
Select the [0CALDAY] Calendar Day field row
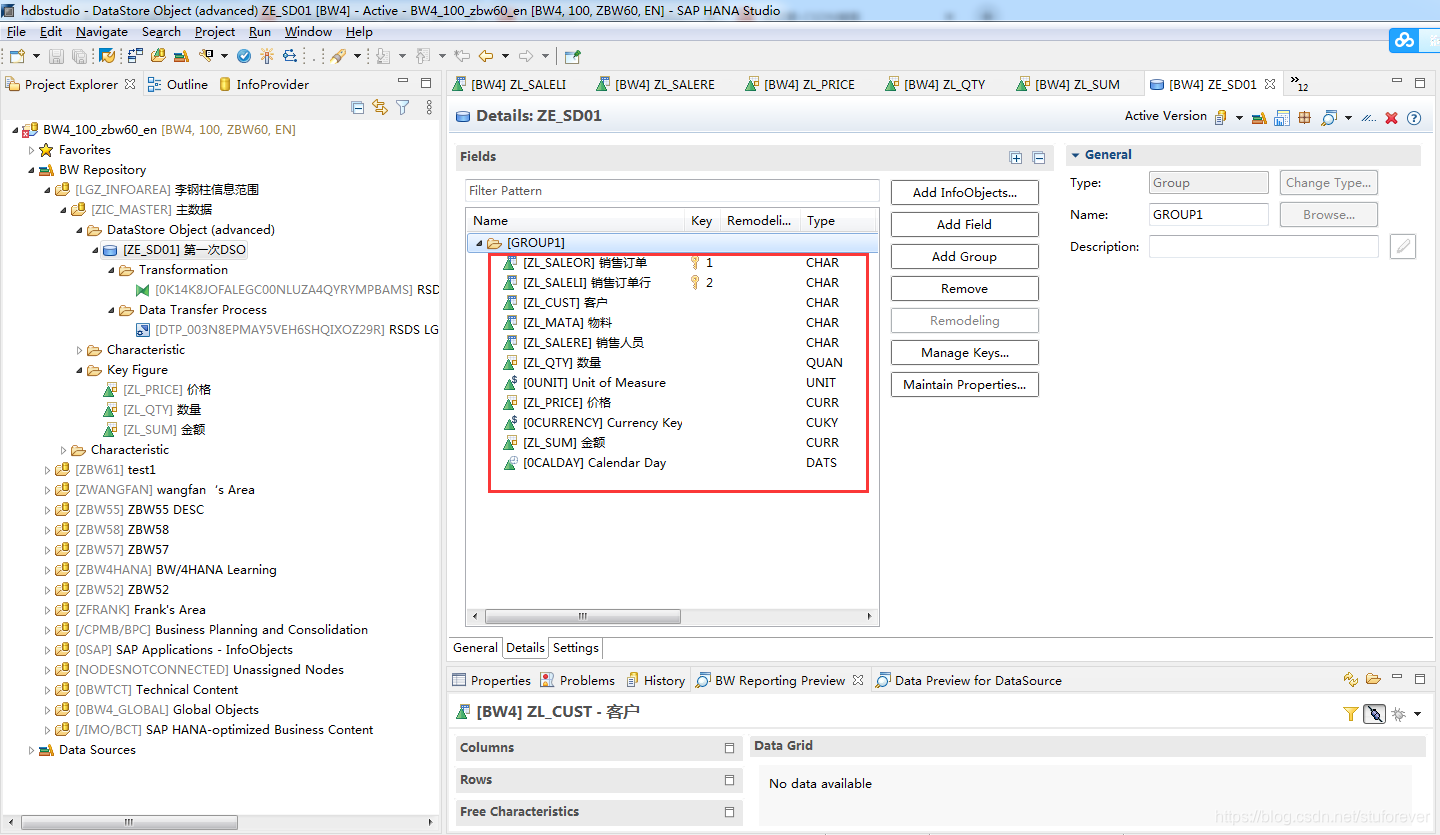pos(672,463)
